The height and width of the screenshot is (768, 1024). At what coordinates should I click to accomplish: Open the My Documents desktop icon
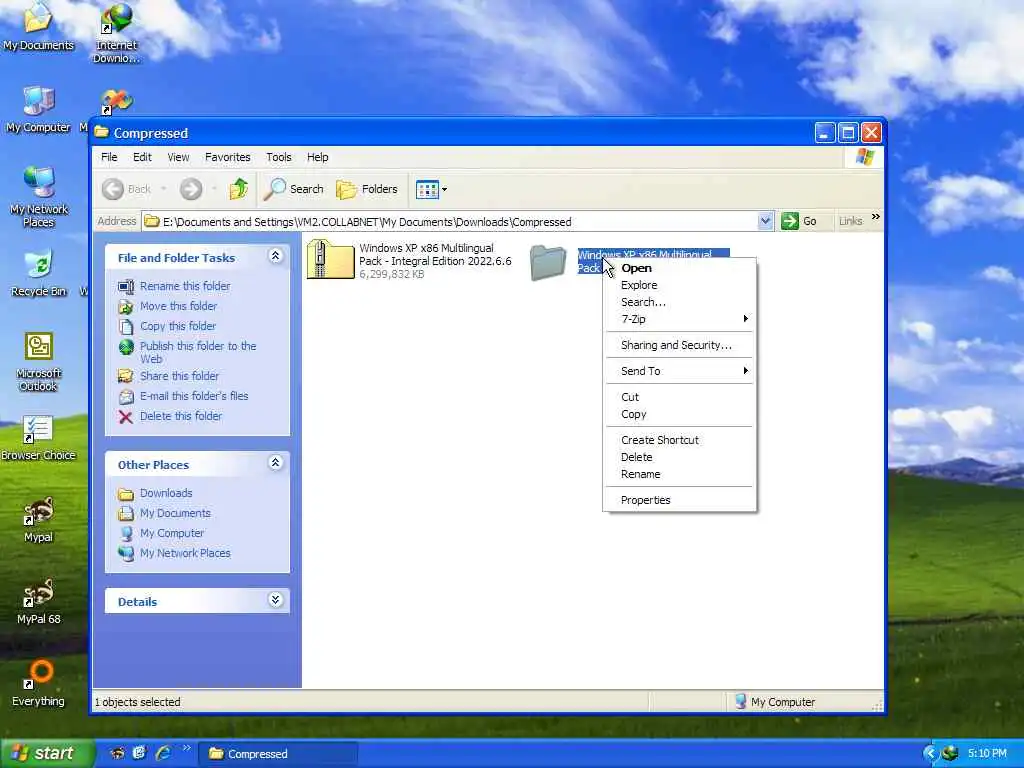pos(39,27)
